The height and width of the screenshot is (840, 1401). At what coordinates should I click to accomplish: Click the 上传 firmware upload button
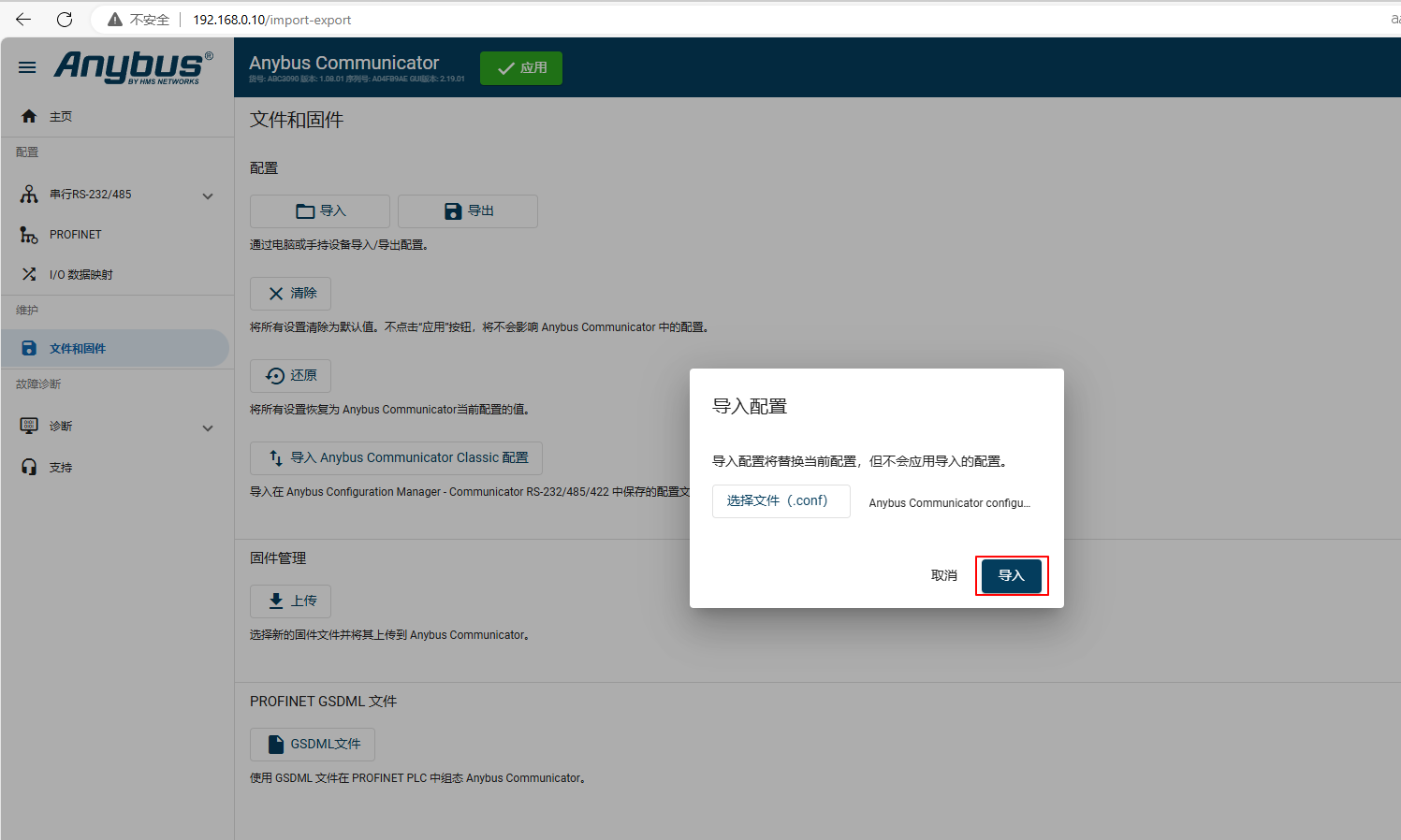pyautogui.click(x=290, y=601)
